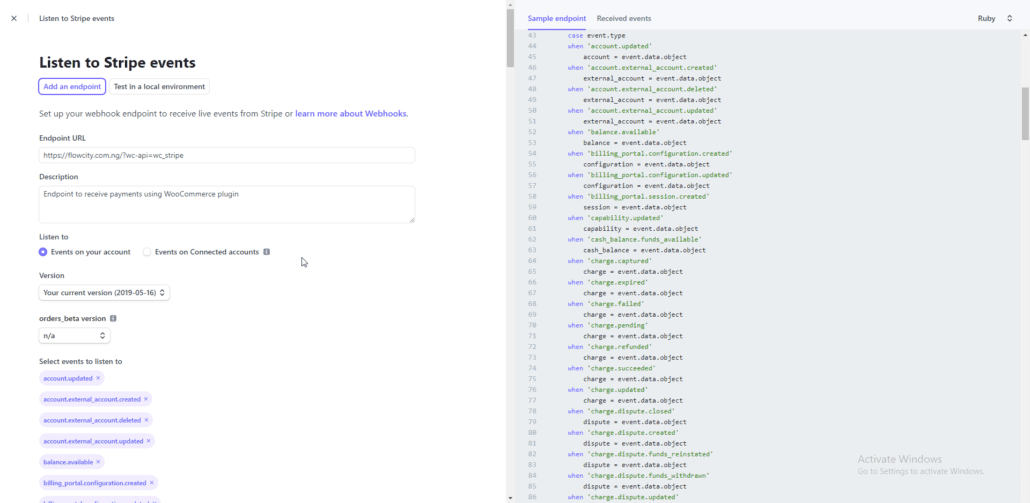Click code line when 'charge.refunded'
This screenshot has width=1030, height=503.
point(610,347)
